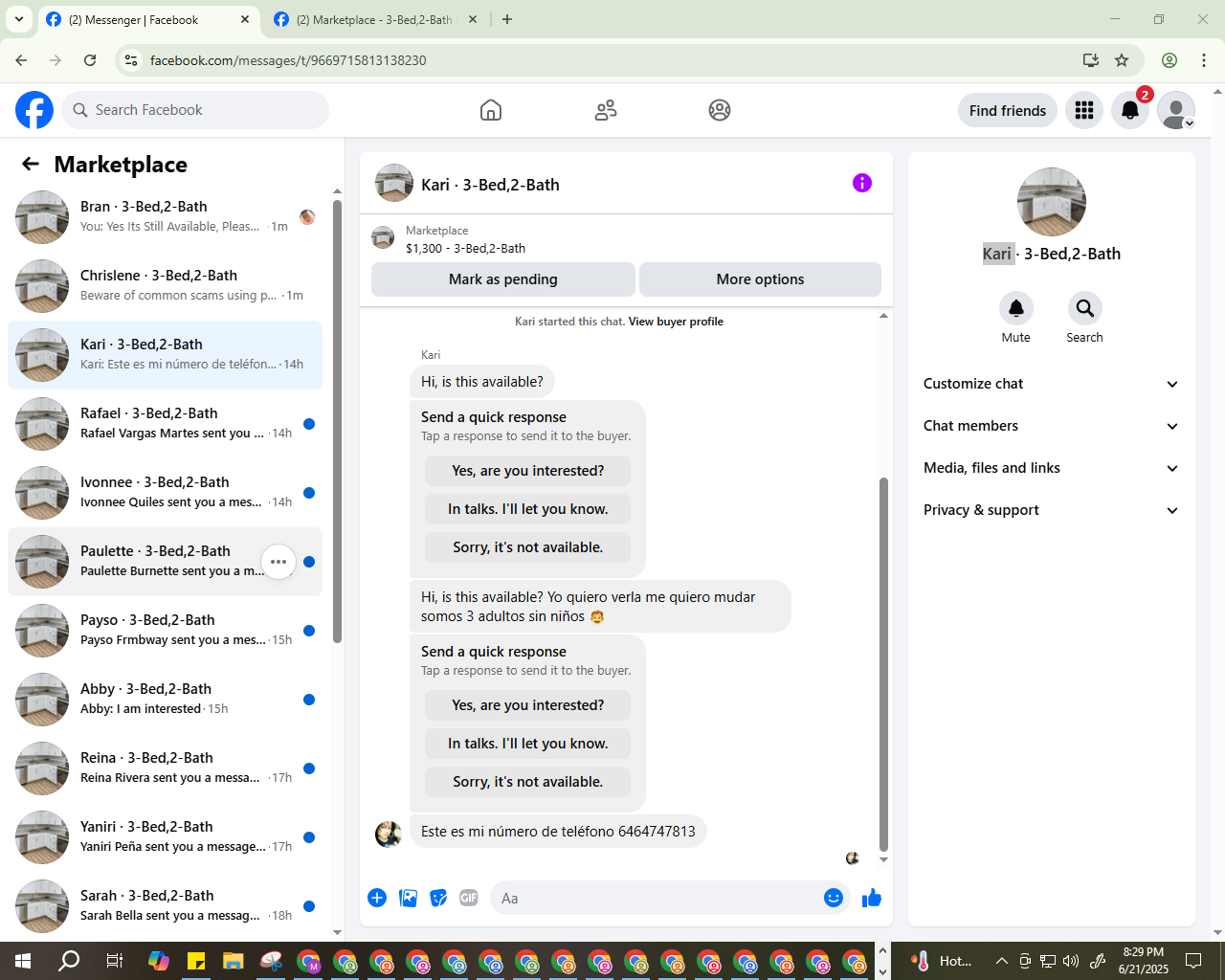Open more actions plus icon in composer
This screenshot has height=980, width=1225.
(377, 898)
